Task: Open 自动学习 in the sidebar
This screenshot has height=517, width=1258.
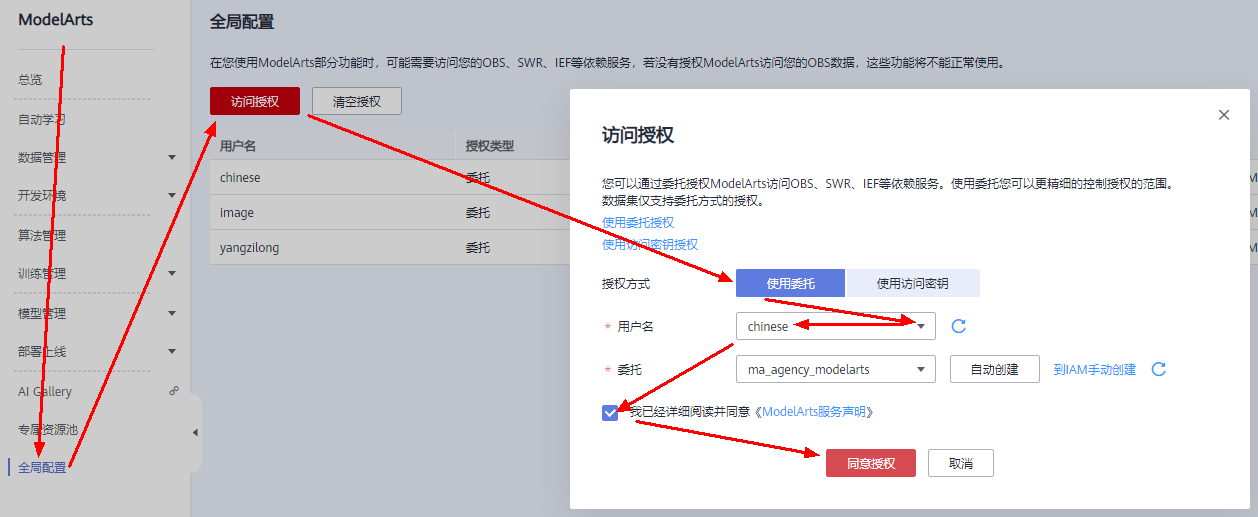Action: click(x=42, y=119)
